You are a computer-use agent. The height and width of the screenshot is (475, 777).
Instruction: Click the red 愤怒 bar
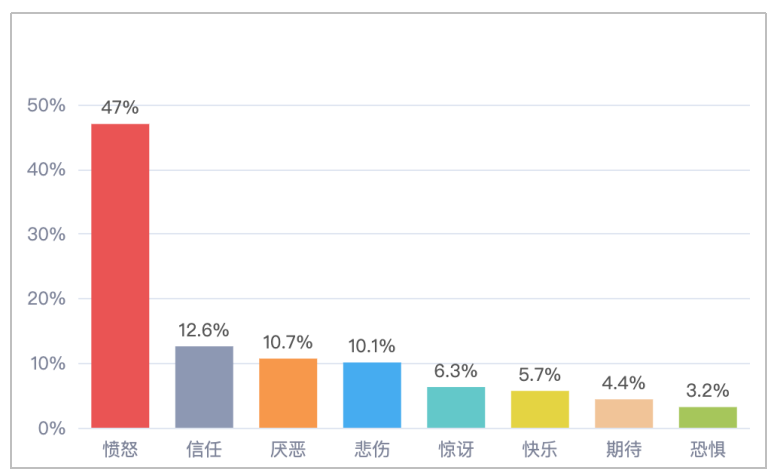[x=120, y=276]
